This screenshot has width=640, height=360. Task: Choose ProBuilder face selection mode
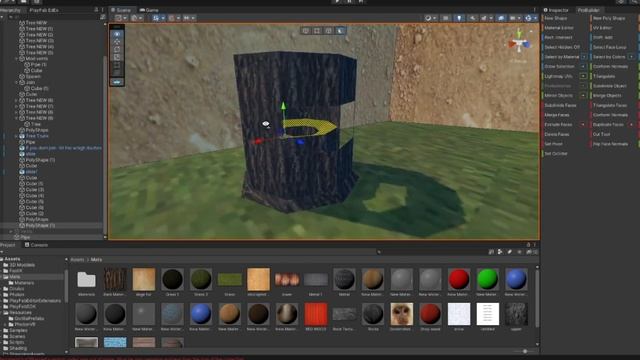(340, 31)
